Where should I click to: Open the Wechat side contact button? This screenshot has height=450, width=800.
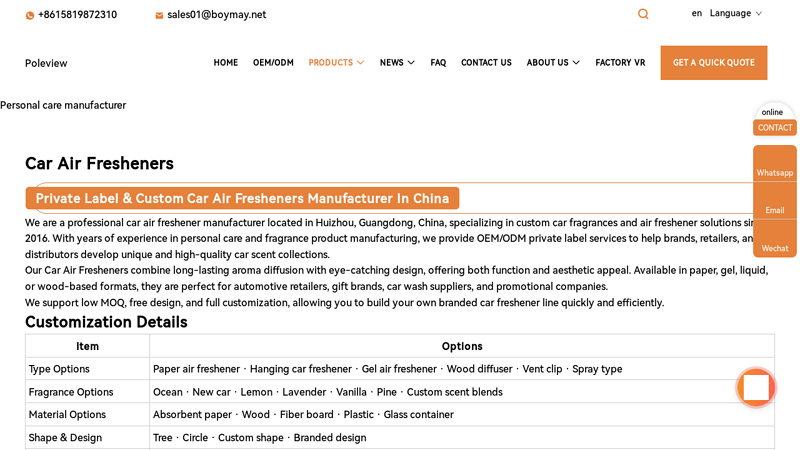(x=774, y=239)
